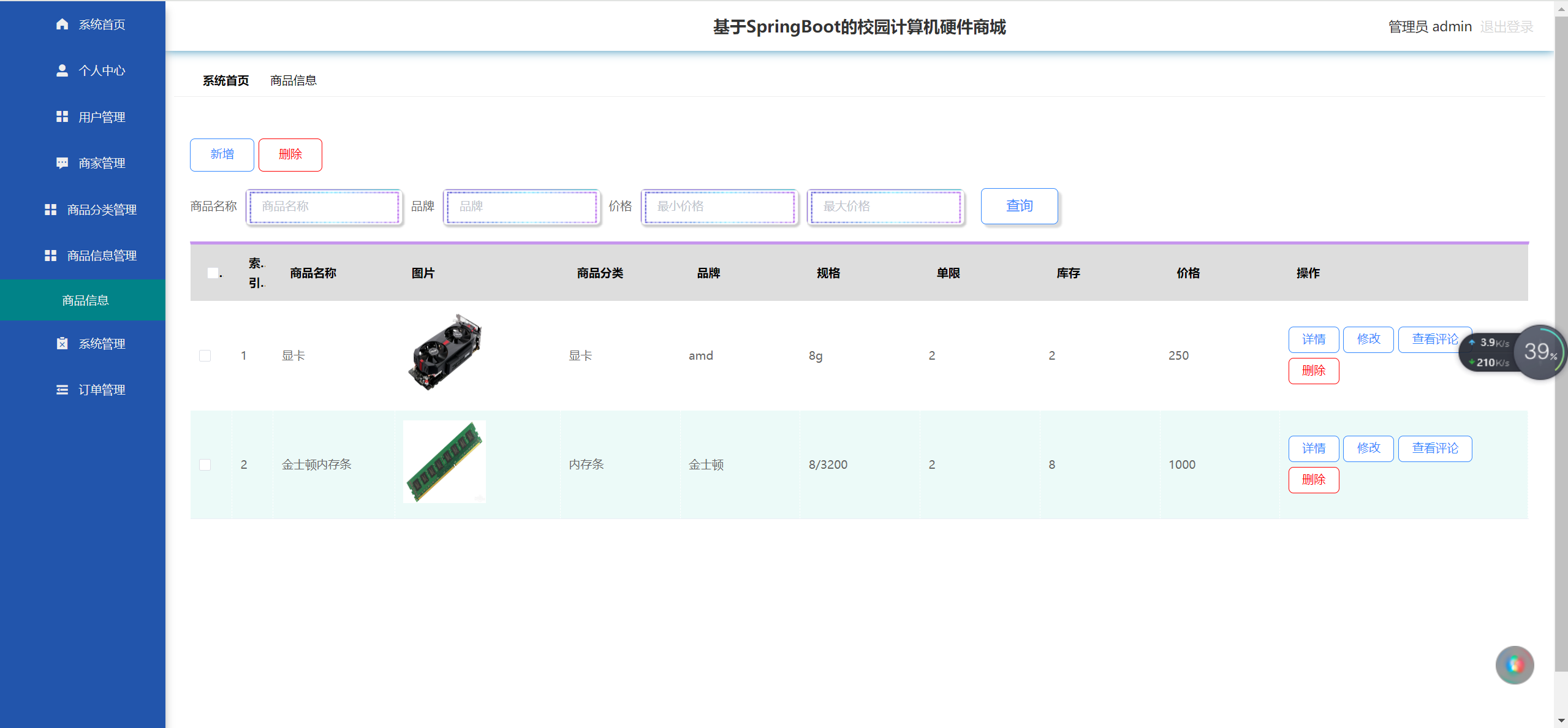
Task: Click the 新增 add button
Action: 222,154
